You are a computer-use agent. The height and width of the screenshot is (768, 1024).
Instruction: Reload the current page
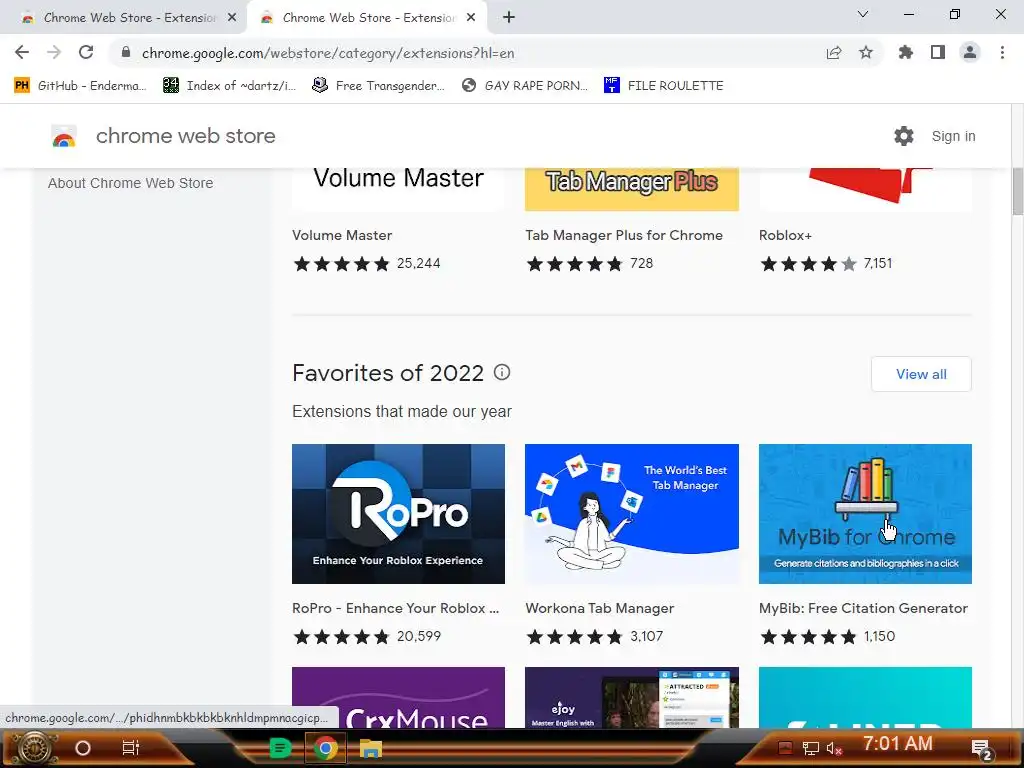coord(86,52)
